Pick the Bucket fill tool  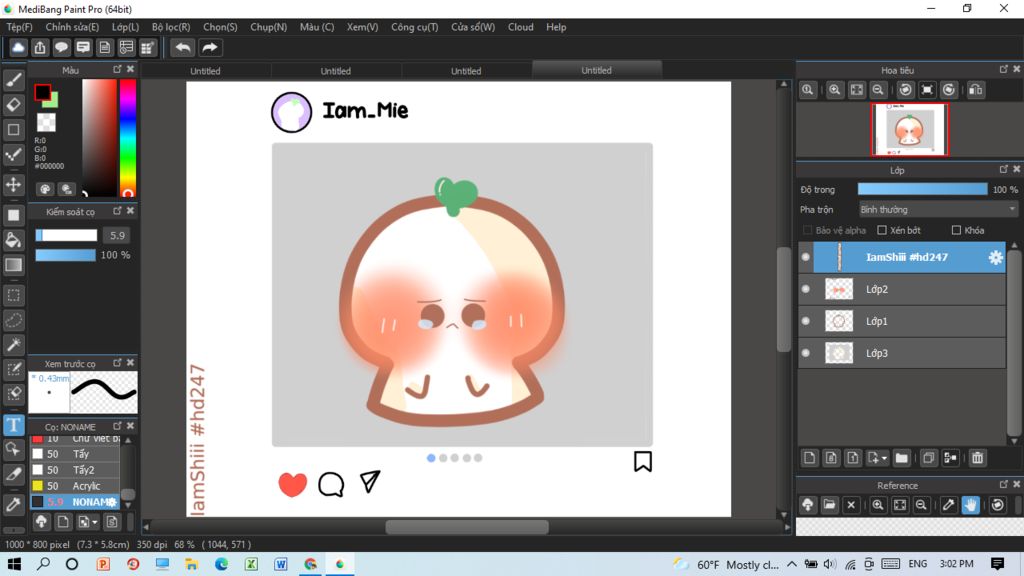[13, 240]
